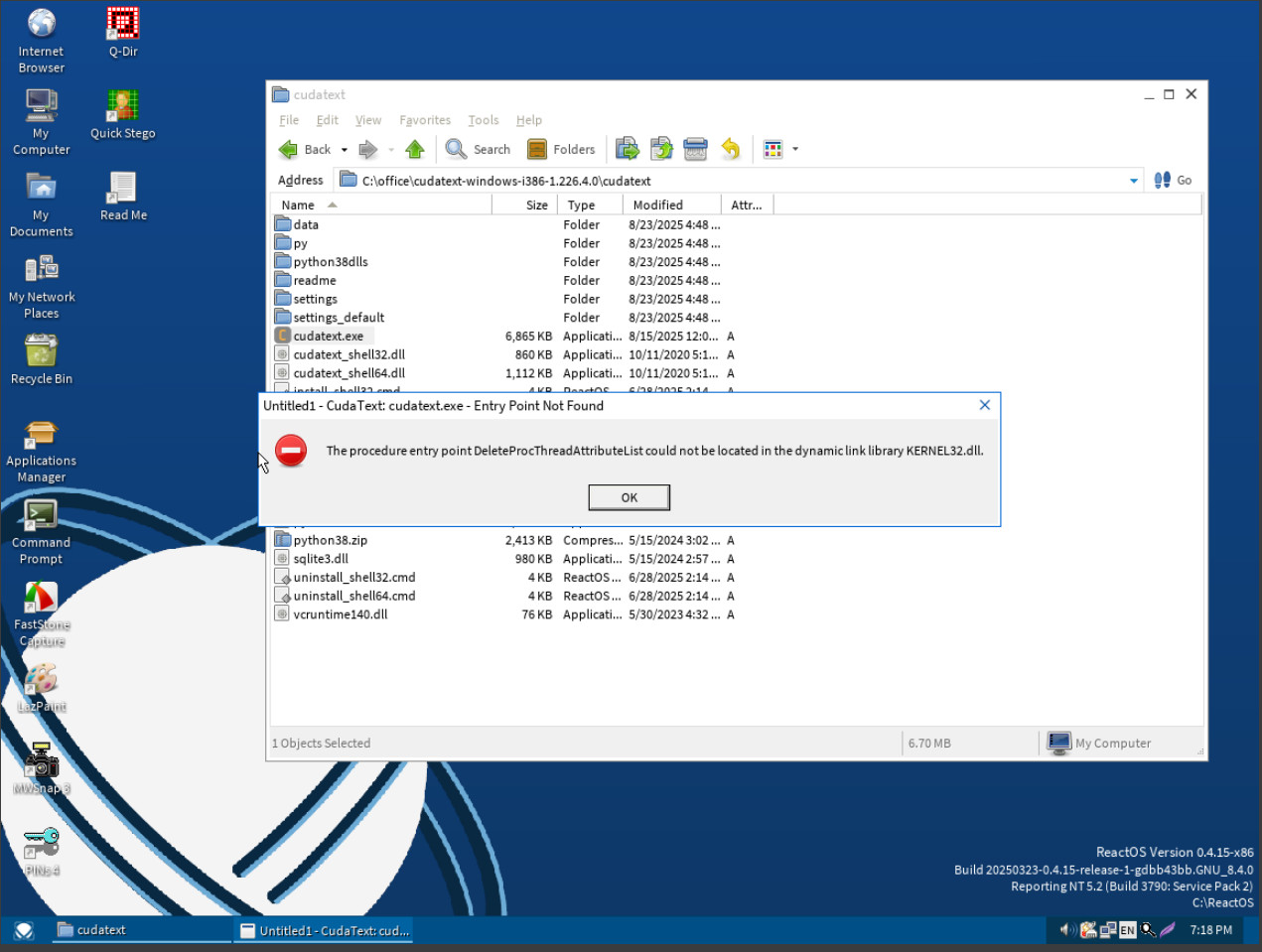1262x952 pixels.
Task: Select the data folder
Action: pos(297,224)
